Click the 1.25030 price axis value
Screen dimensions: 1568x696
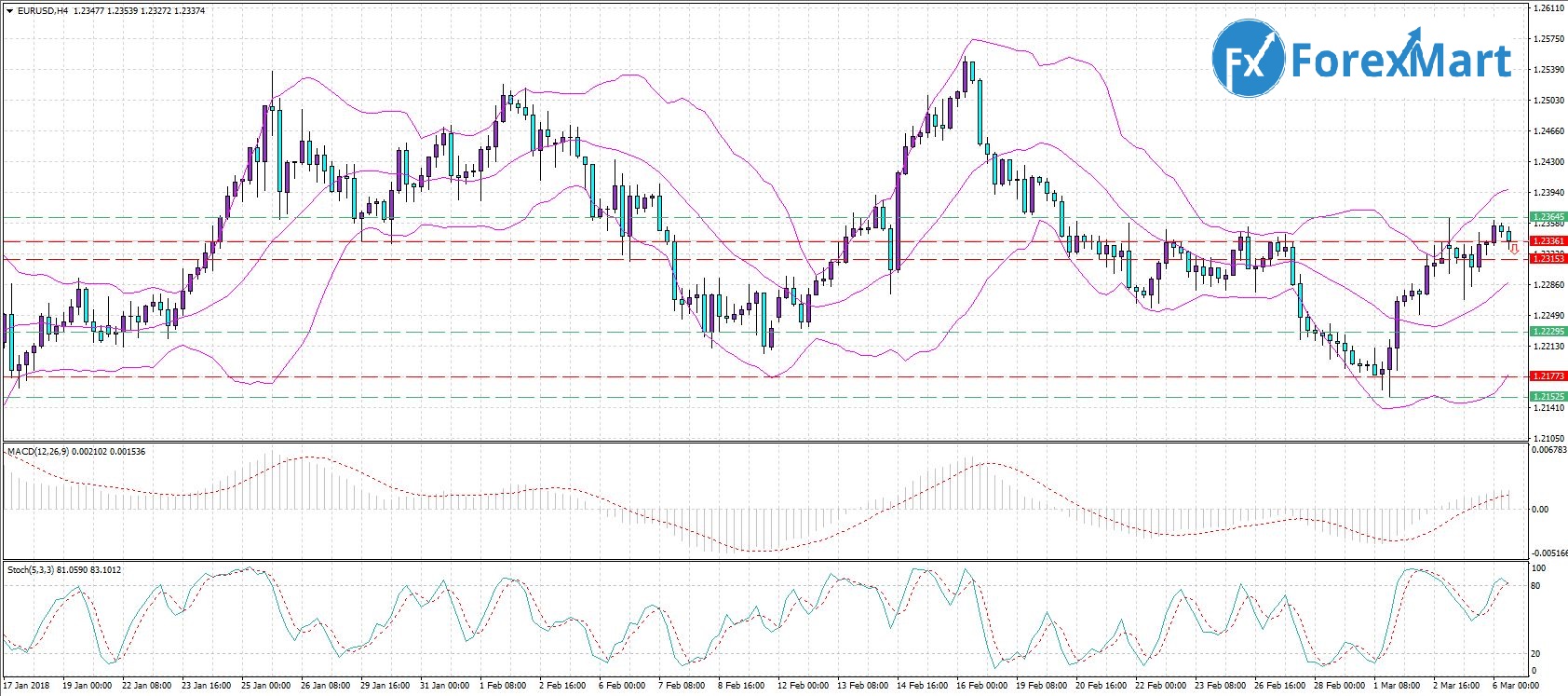(1548, 101)
